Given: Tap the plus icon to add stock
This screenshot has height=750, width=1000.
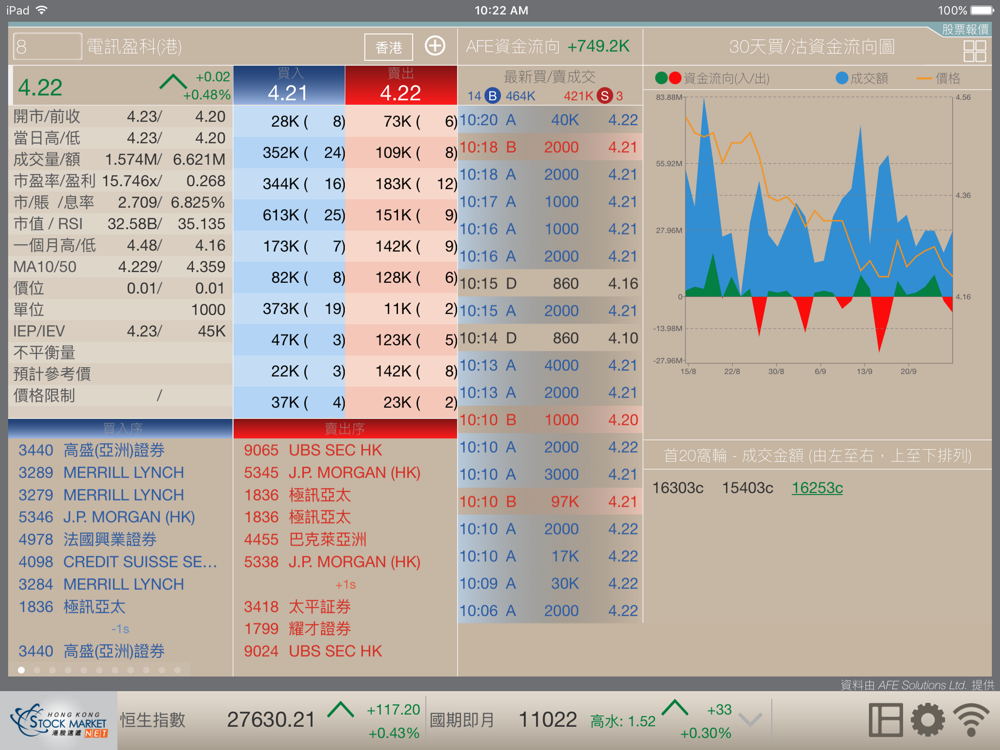Looking at the screenshot, I should 435,46.
